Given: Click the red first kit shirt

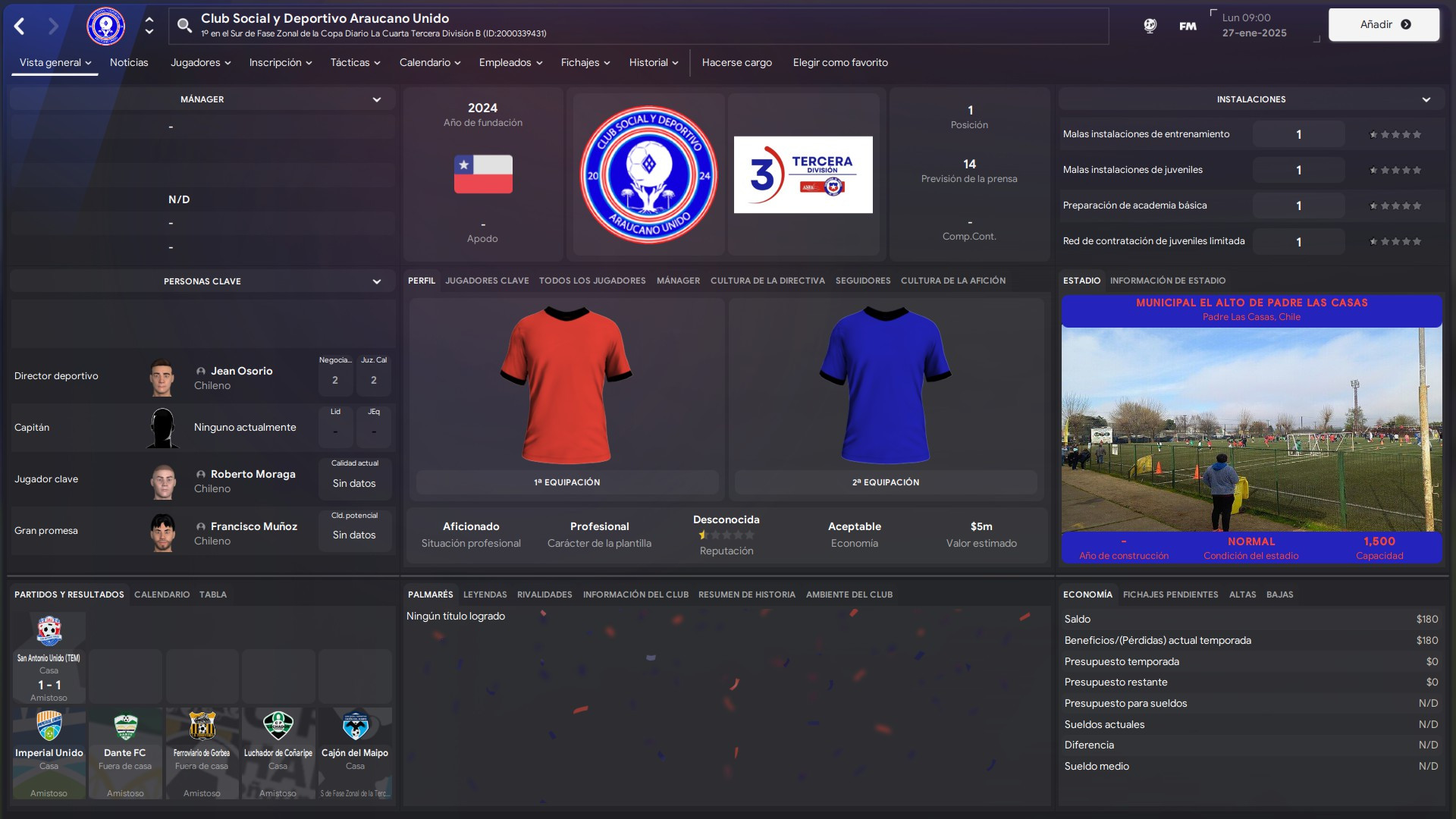Looking at the screenshot, I should point(566,385).
